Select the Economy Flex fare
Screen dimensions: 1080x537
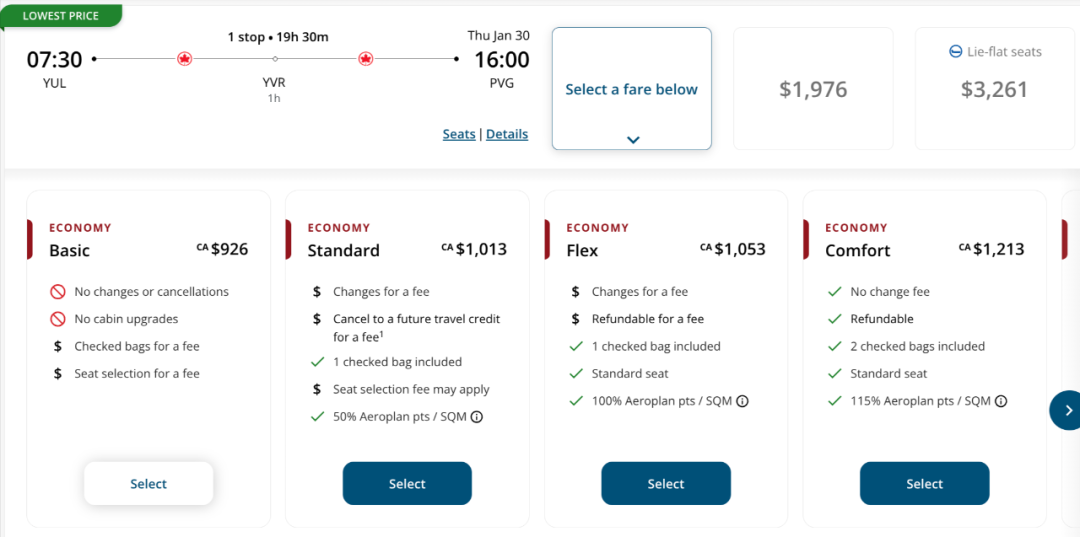(x=665, y=484)
